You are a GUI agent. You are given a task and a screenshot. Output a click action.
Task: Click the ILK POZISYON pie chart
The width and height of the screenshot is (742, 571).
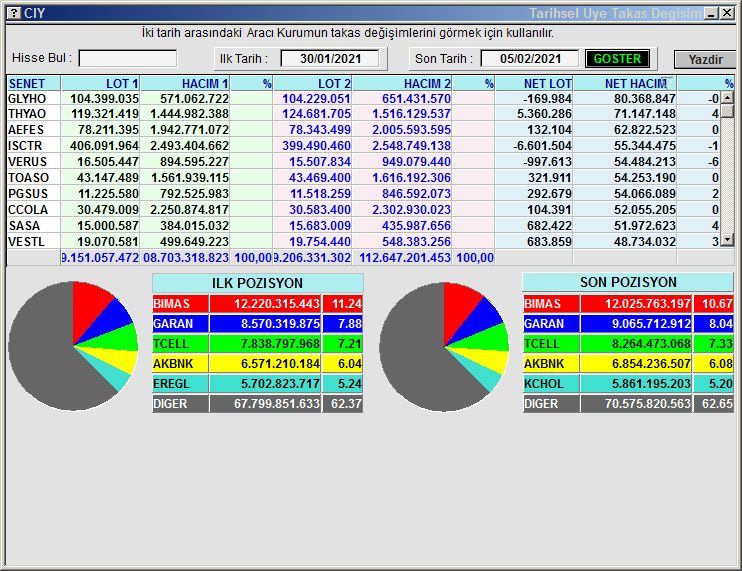click(72, 346)
